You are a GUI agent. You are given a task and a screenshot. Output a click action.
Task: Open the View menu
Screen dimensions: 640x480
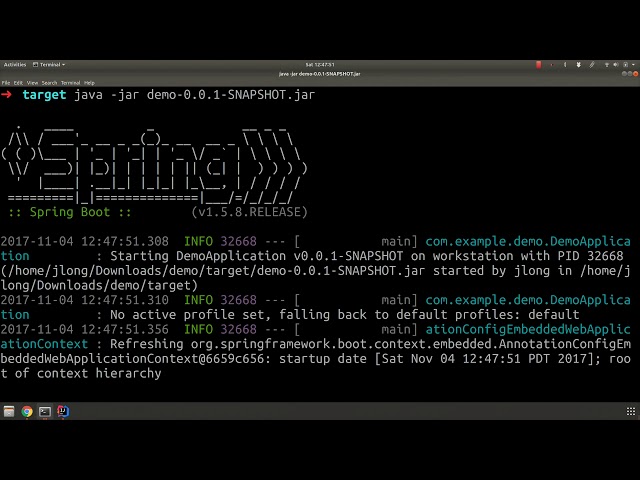tap(32, 83)
